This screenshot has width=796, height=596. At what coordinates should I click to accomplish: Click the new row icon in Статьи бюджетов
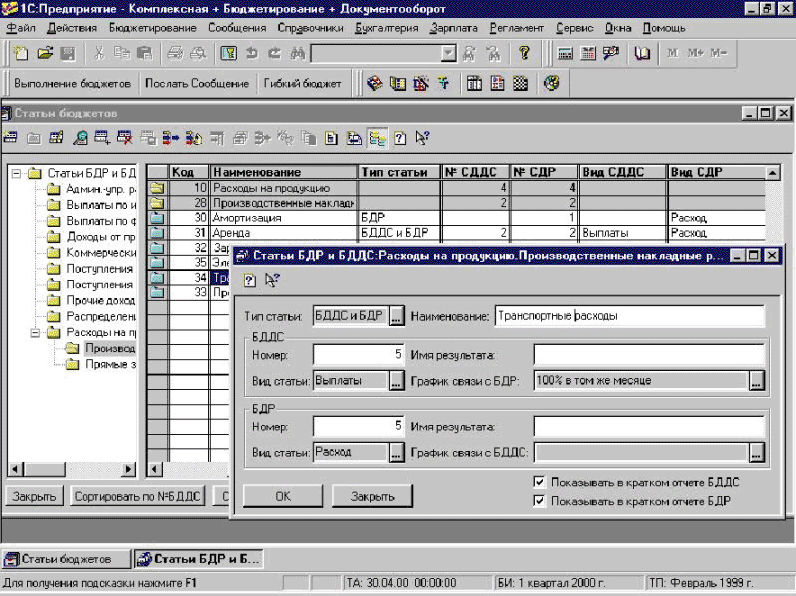(x=11, y=138)
